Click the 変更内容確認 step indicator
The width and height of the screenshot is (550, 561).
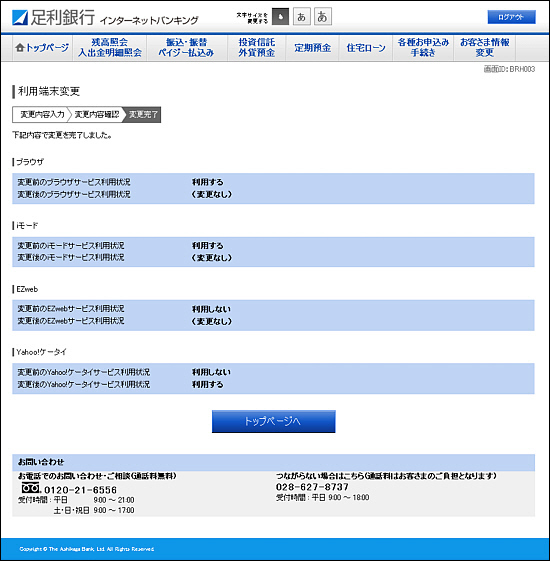point(97,114)
